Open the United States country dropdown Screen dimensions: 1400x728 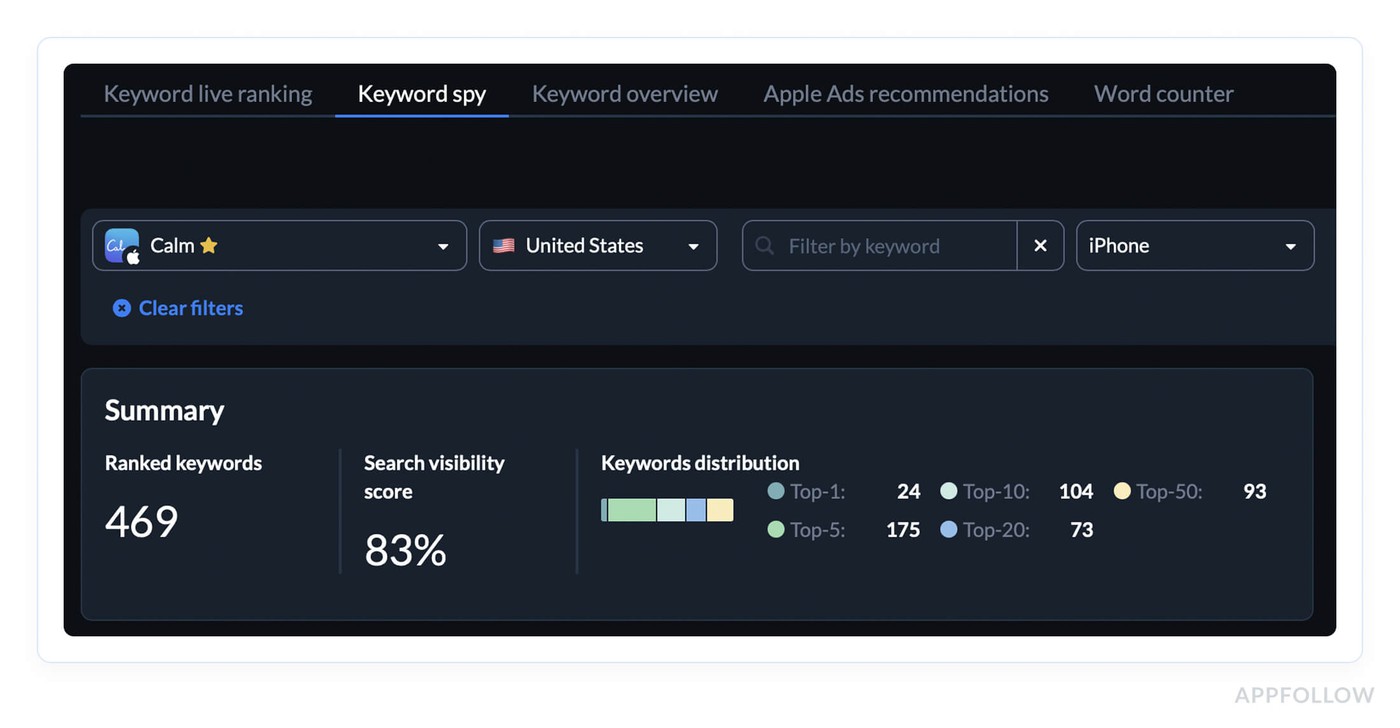pos(598,246)
